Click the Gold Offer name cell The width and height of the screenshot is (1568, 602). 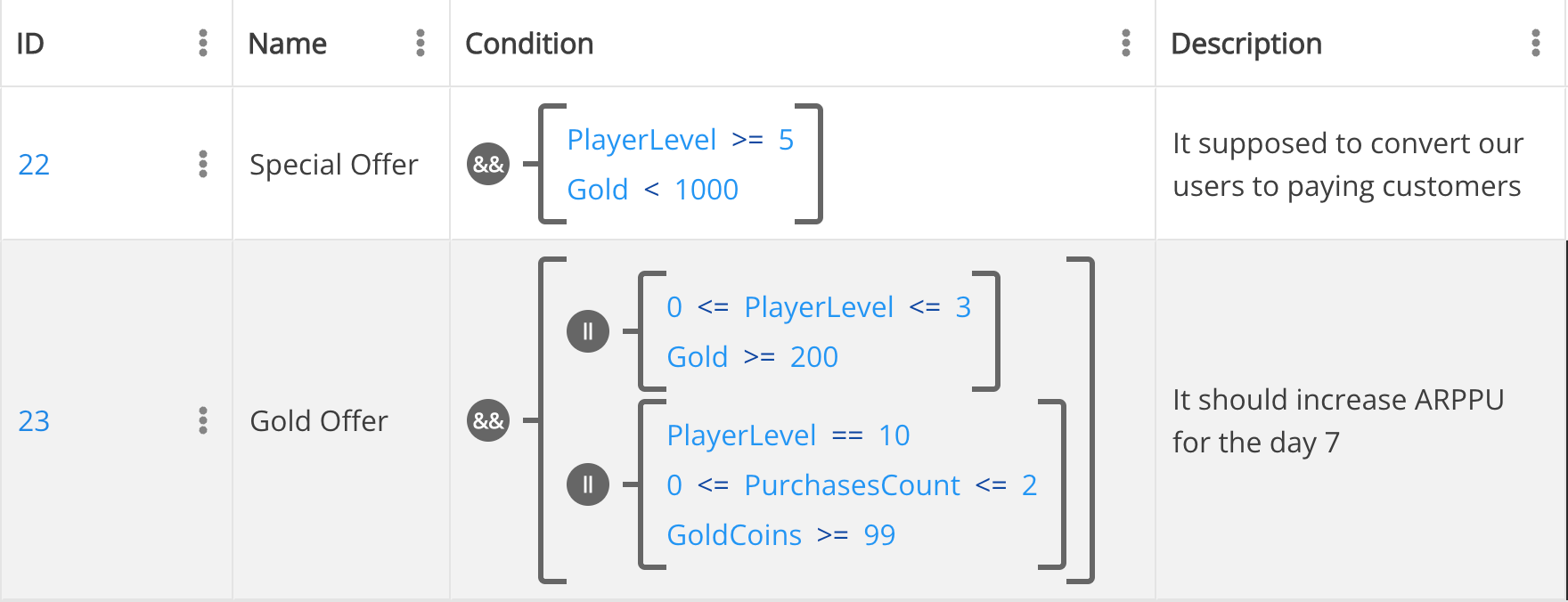319,421
